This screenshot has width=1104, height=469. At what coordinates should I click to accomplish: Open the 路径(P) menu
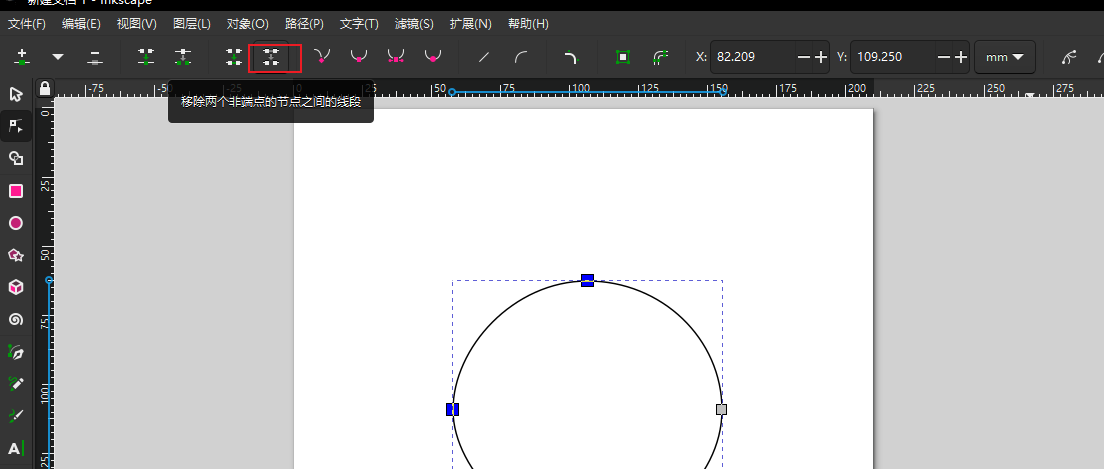click(x=304, y=23)
